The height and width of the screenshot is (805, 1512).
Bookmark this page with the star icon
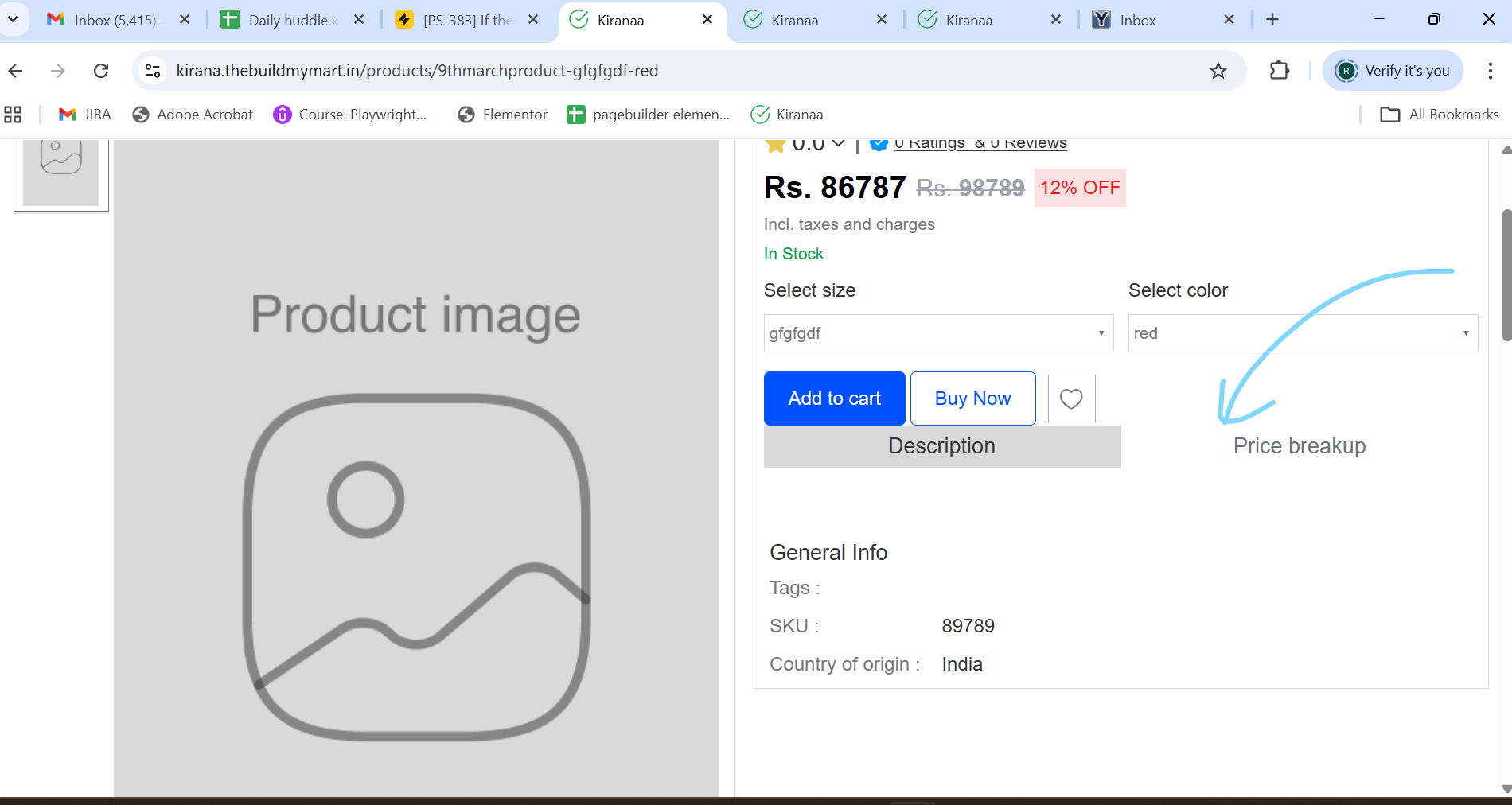tap(1218, 71)
